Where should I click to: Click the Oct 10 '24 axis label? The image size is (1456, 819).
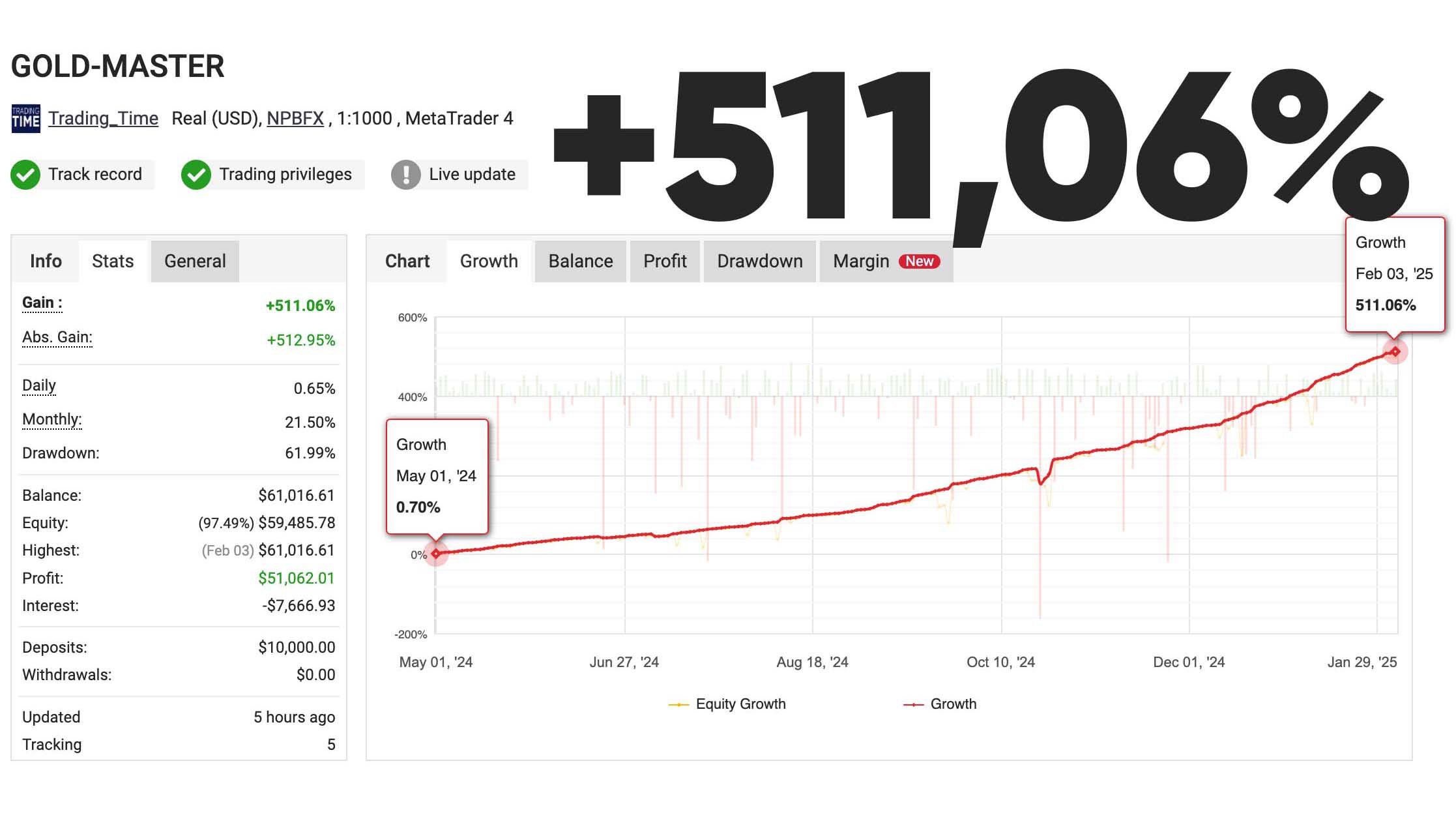(1001, 663)
